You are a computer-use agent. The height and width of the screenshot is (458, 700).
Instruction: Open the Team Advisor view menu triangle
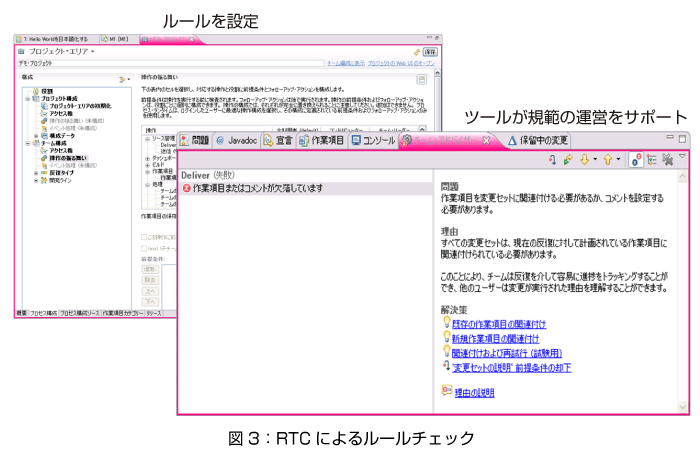682,156
